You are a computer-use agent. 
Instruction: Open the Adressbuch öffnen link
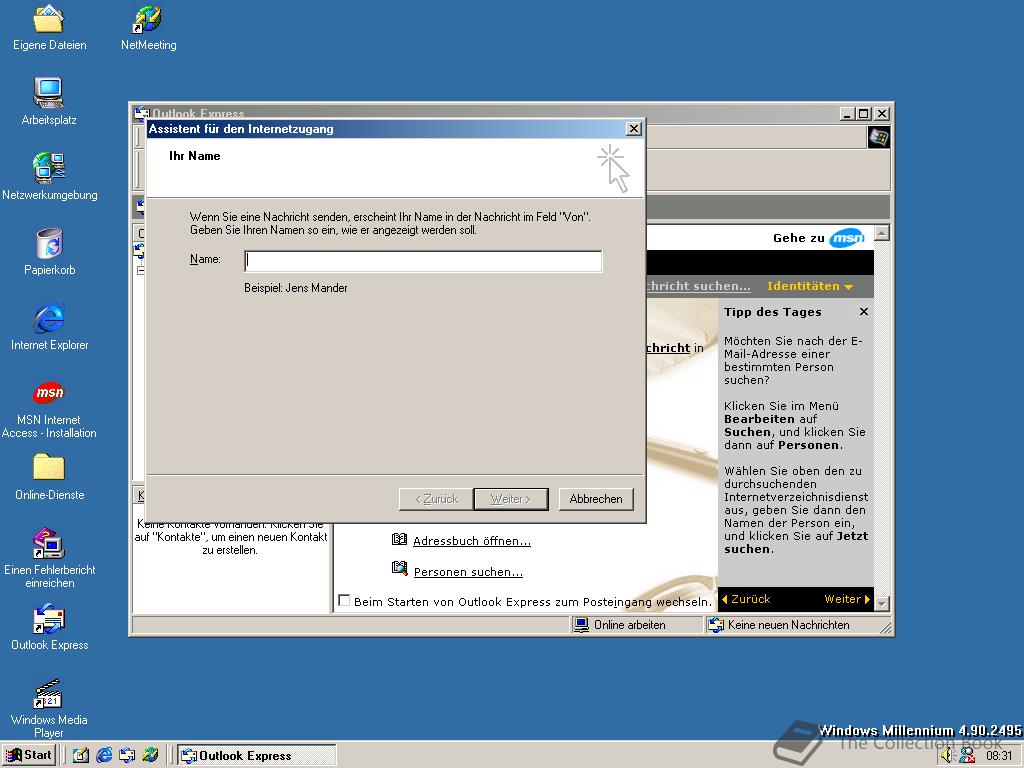pos(472,541)
